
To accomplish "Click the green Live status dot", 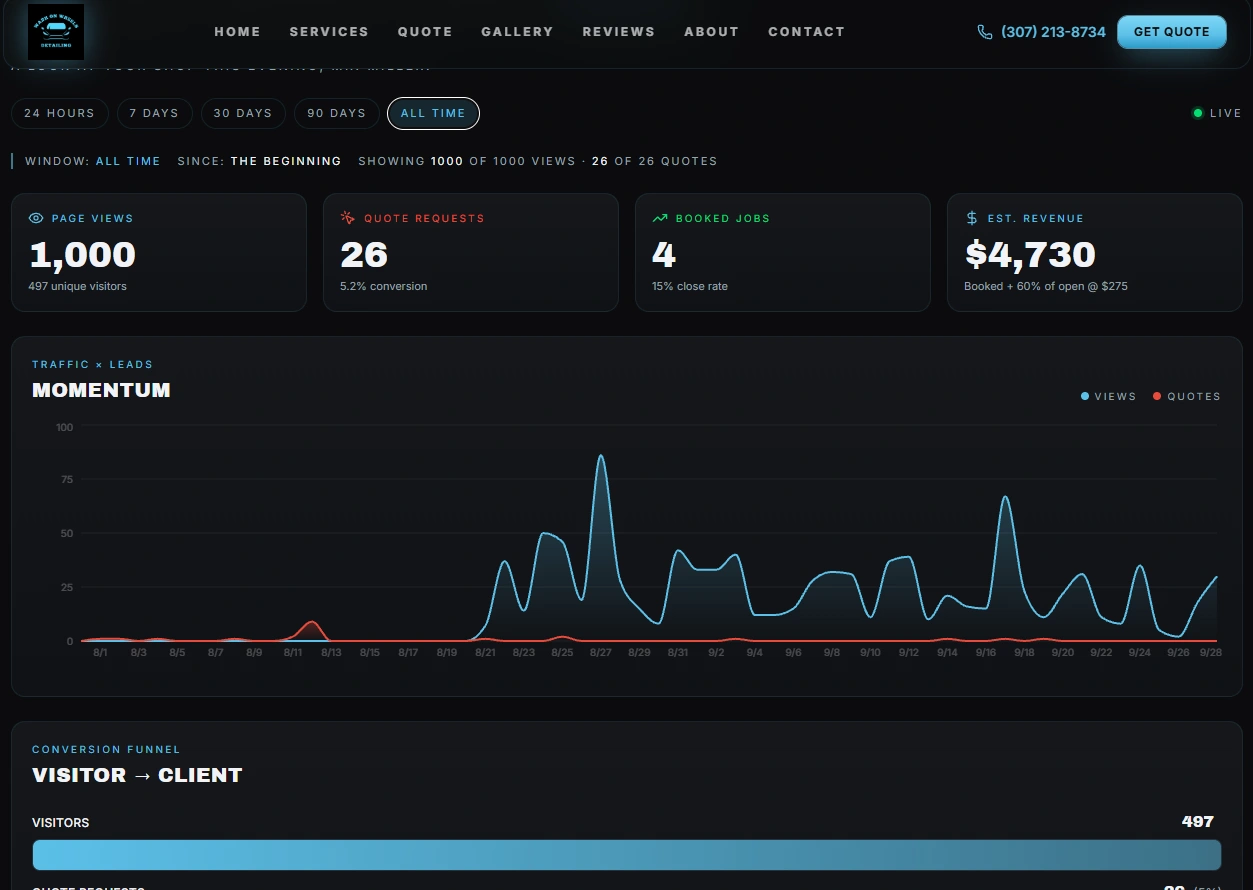I will pos(1198,113).
